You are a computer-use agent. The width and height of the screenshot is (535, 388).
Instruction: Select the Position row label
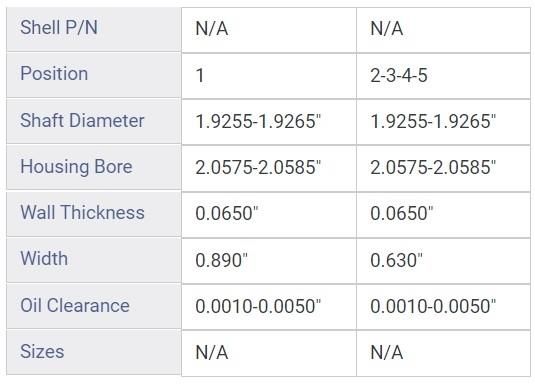tap(93, 75)
